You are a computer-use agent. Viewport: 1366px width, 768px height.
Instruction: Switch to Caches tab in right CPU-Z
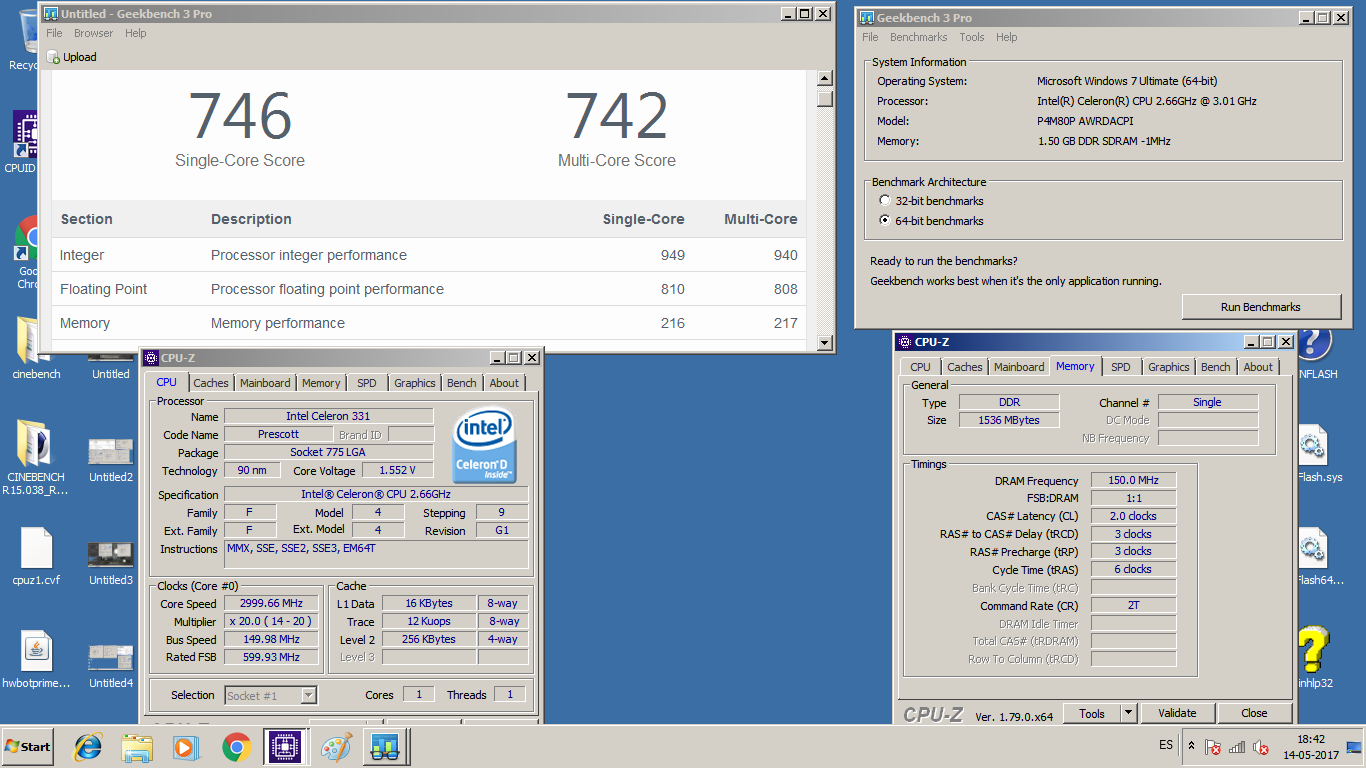coord(965,367)
